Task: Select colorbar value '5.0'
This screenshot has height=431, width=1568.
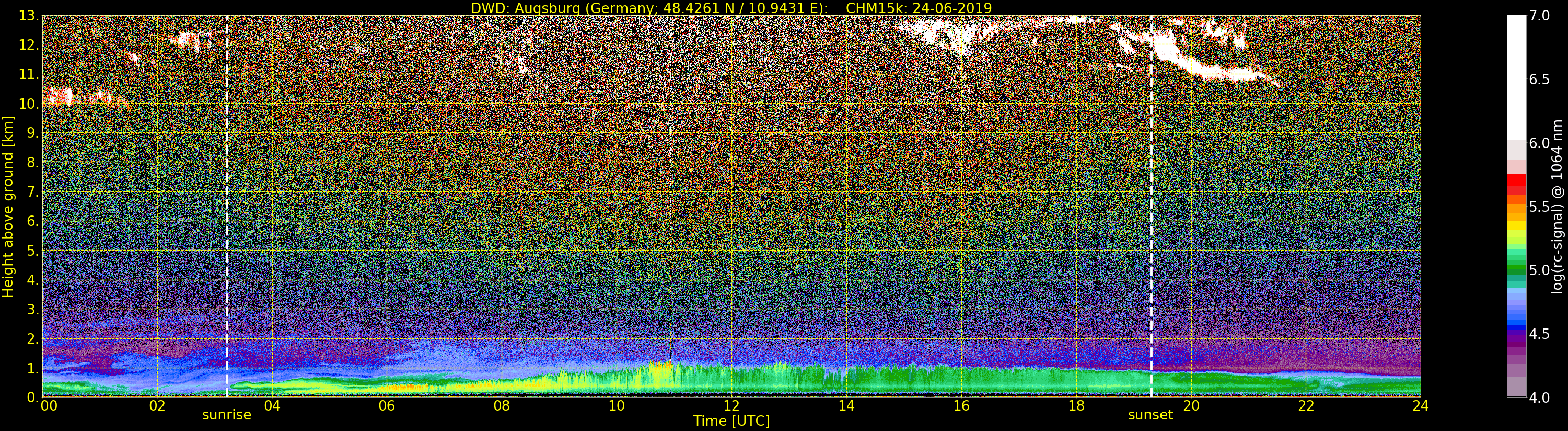Action: (x=1539, y=270)
